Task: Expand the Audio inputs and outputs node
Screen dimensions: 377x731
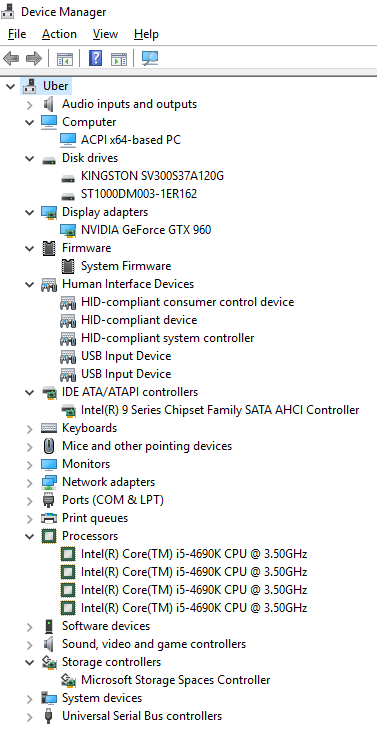Action: pos(30,104)
